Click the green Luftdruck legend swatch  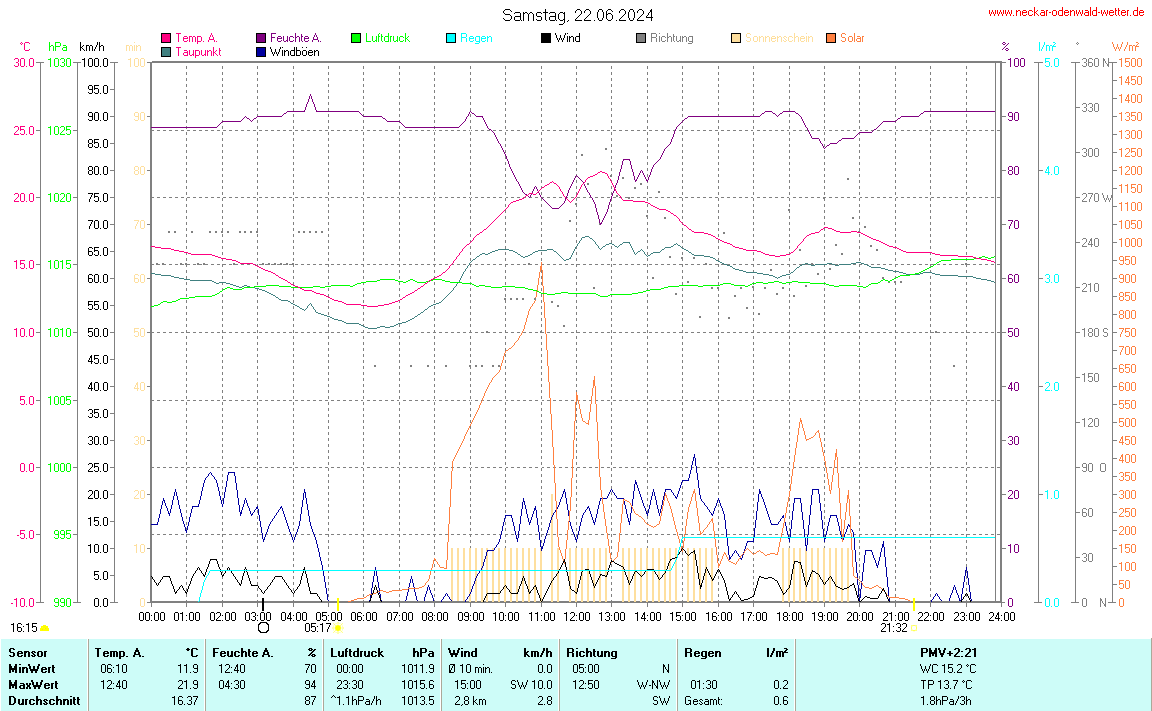click(x=356, y=39)
